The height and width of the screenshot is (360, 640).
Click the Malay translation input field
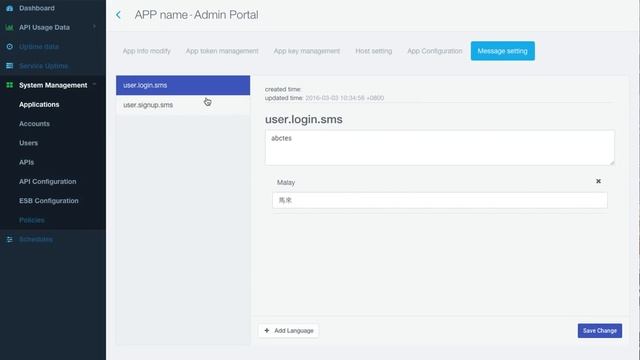(x=440, y=200)
